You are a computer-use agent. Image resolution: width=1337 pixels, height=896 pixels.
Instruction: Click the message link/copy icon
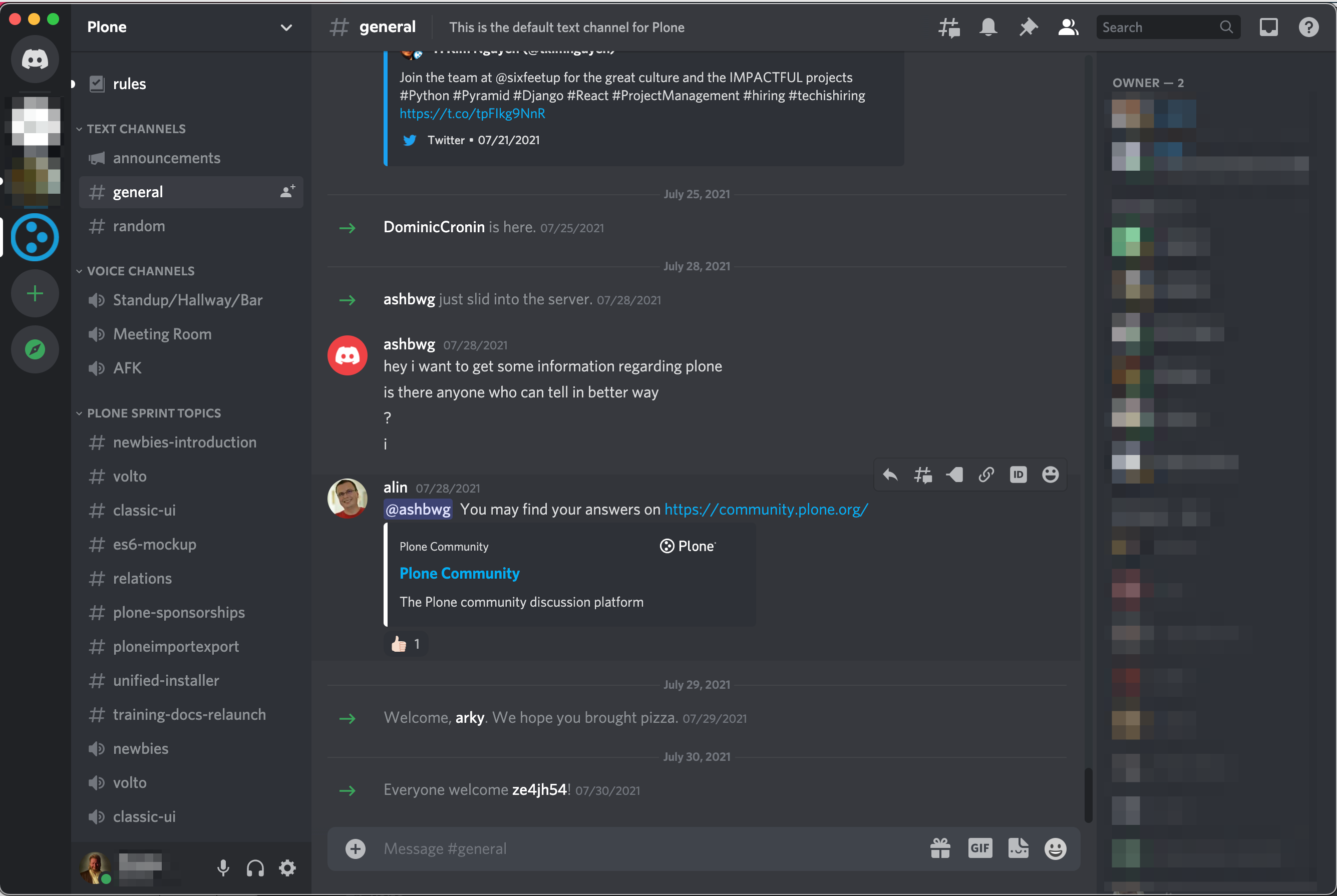(x=986, y=474)
